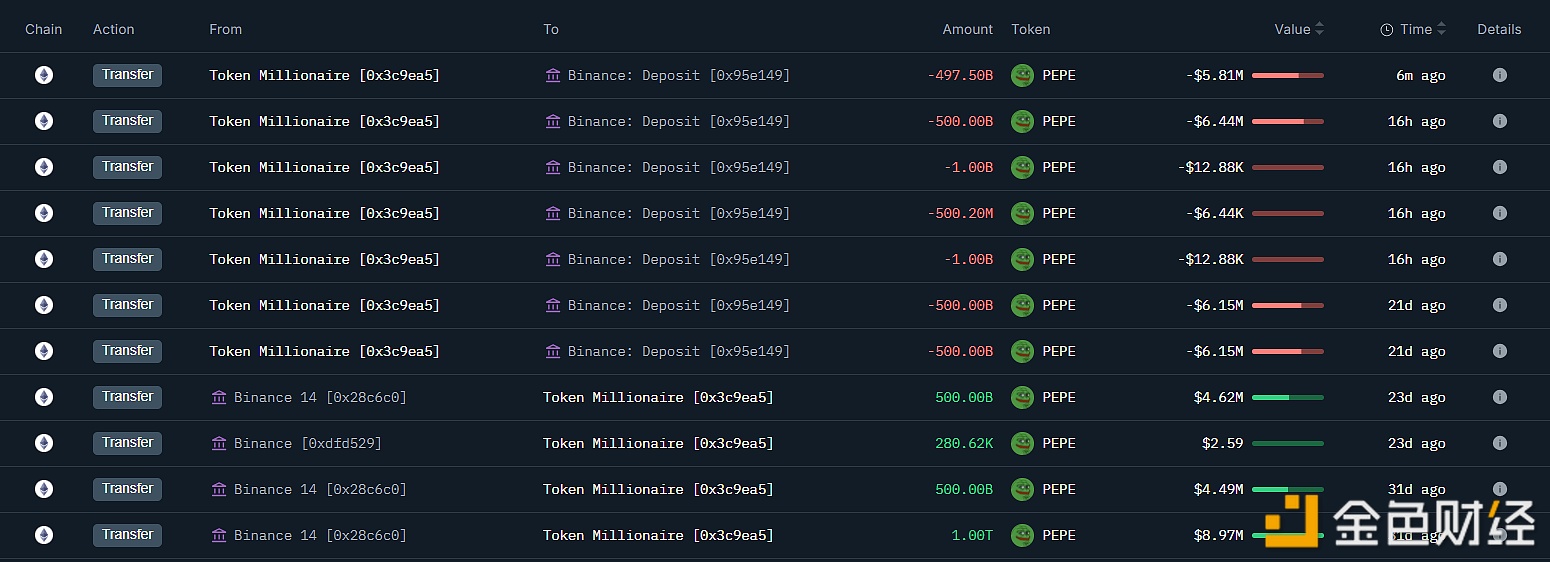Open details icon for the 280.62K PEPE row
This screenshot has width=1550, height=562.
point(1499,443)
